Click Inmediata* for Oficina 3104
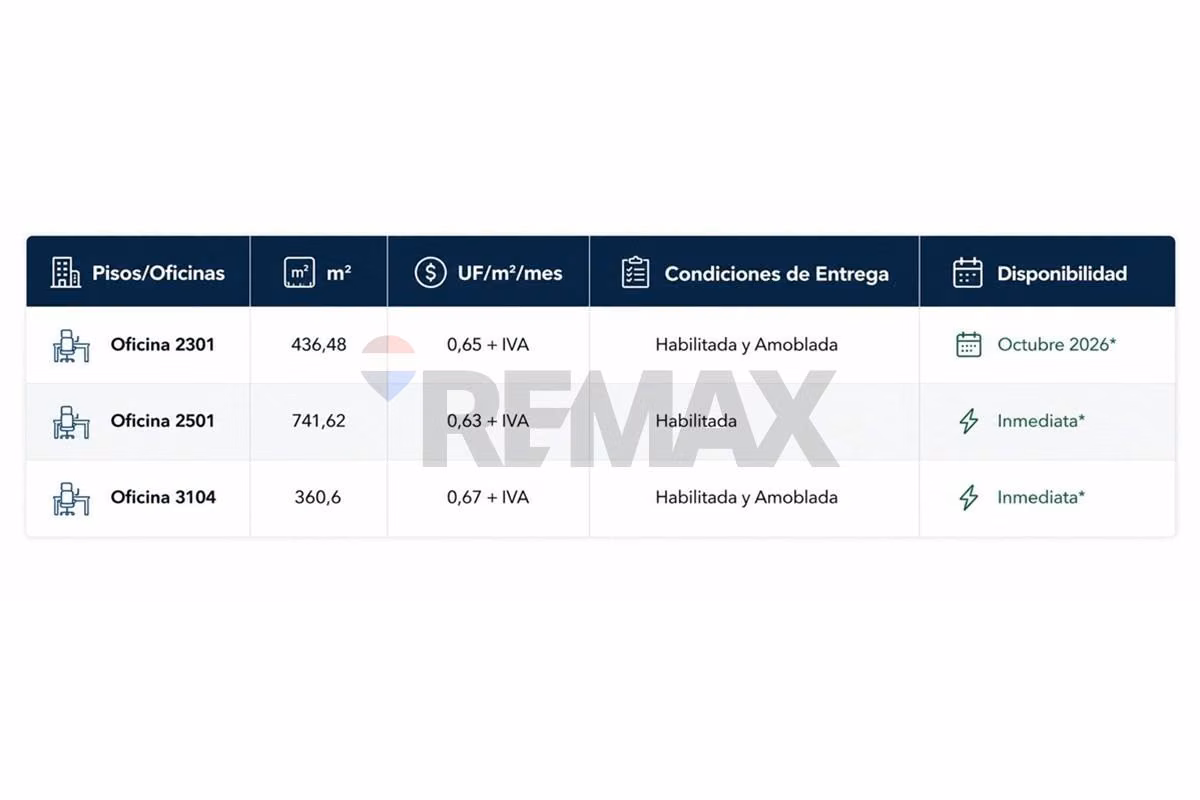Image resolution: width=1200 pixels, height=800 pixels. tap(1041, 497)
